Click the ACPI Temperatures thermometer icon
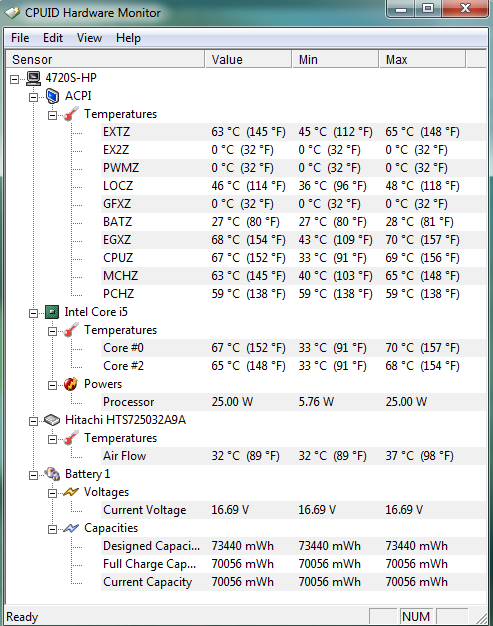The width and height of the screenshot is (493, 626). pyautogui.click(x=71, y=114)
